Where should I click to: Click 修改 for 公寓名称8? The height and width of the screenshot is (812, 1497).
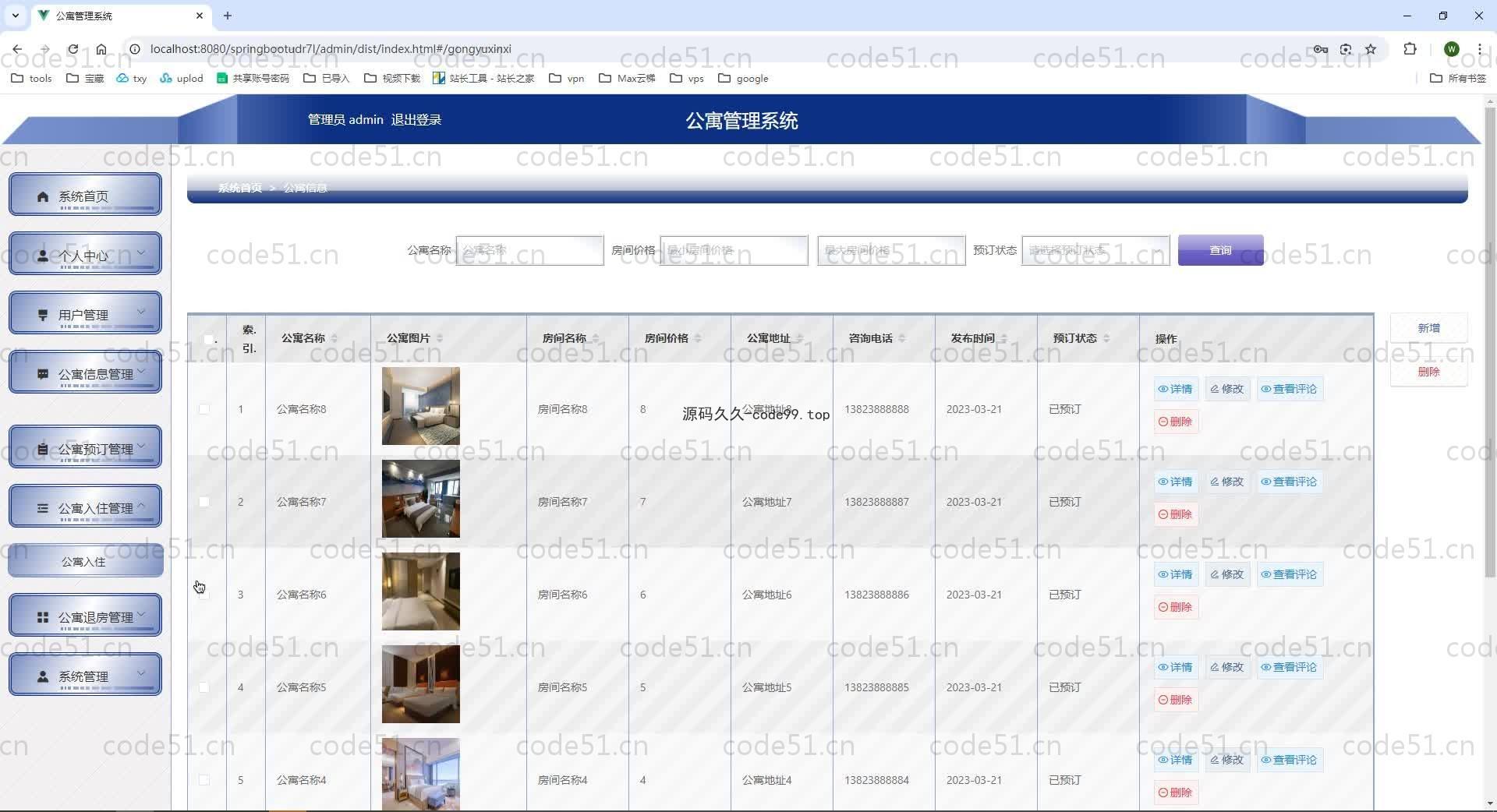(x=1226, y=389)
